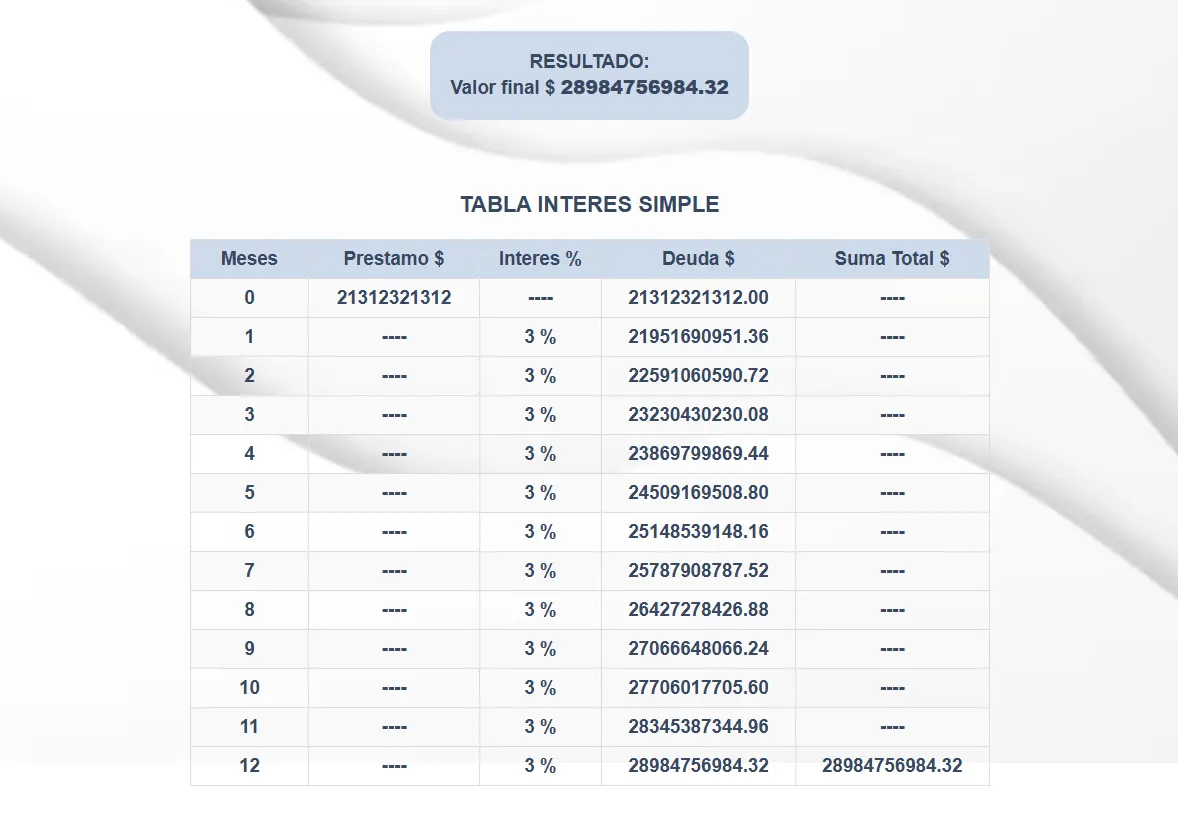The height and width of the screenshot is (832, 1178).
Task: Click the 3 % interest in month 12 row
Action: pyautogui.click(x=540, y=766)
